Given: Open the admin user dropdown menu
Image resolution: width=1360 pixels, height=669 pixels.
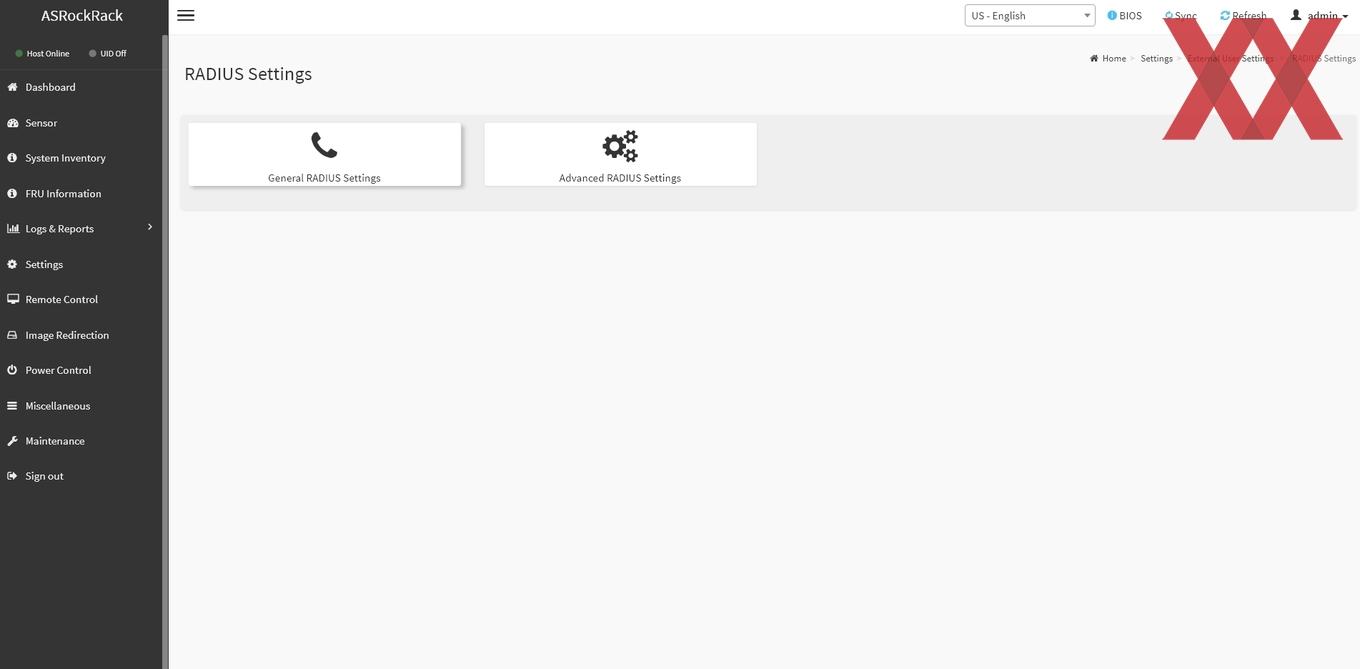Looking at the screenshot, I should tap(1319, 15).
